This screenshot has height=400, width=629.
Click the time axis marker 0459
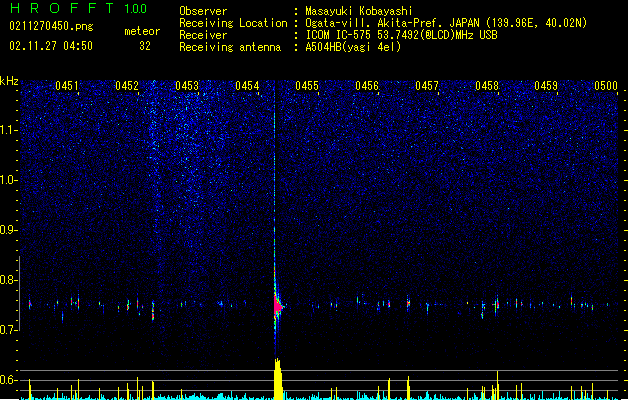[546, 86]
